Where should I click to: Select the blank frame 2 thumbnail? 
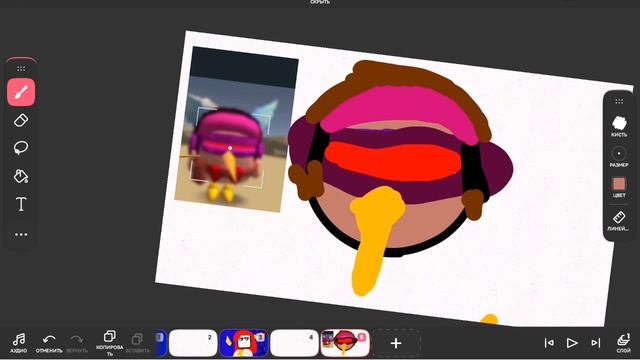pos(193,343)
